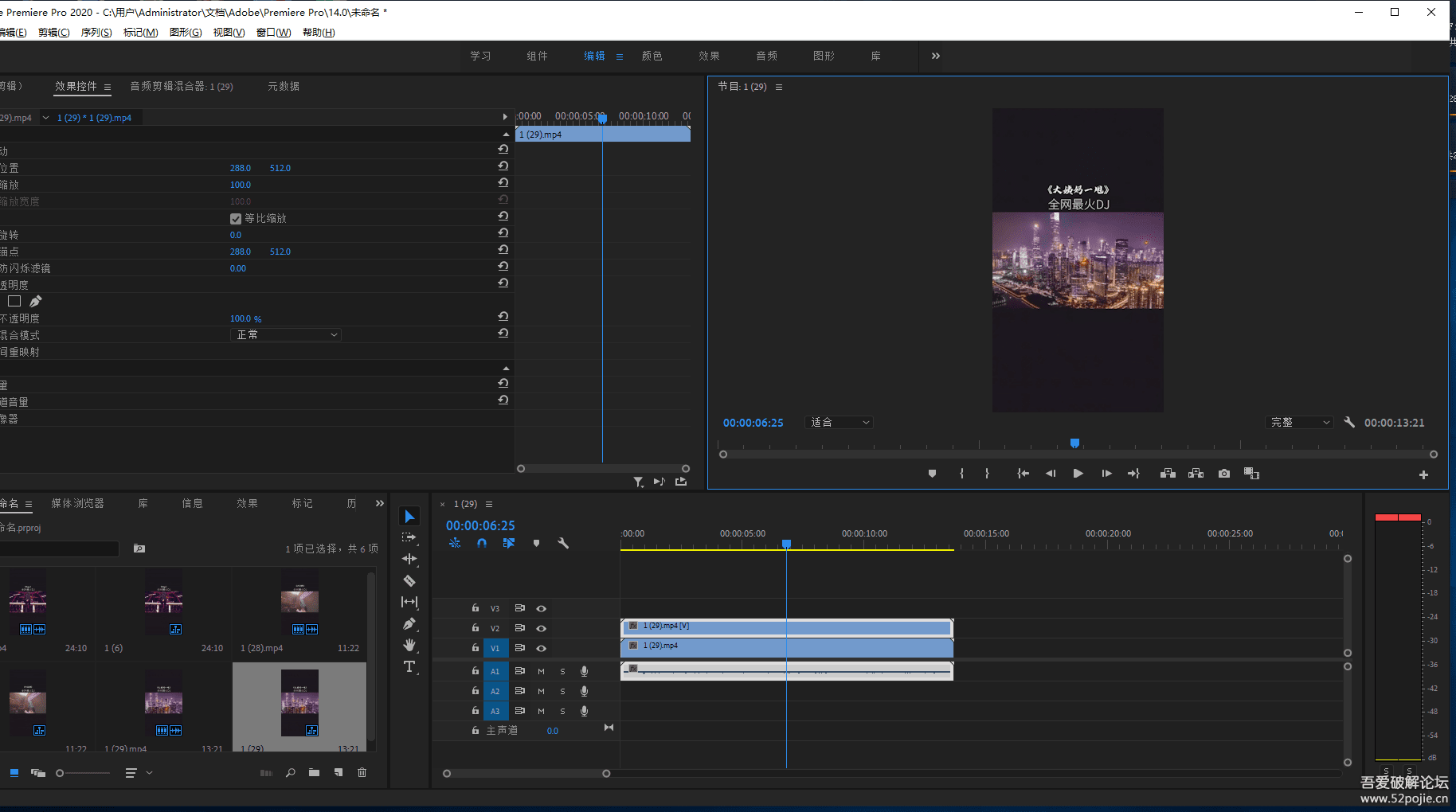Create rectangle opacity mask

pyautogui.click(x=14, y=301)
